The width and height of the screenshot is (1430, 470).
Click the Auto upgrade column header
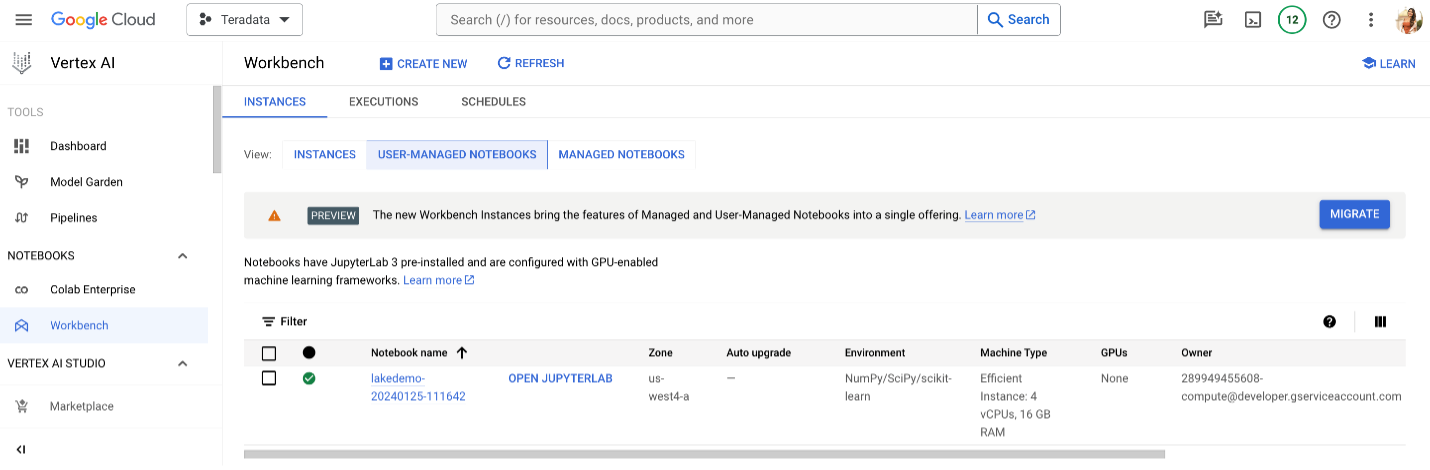point(759,353)
